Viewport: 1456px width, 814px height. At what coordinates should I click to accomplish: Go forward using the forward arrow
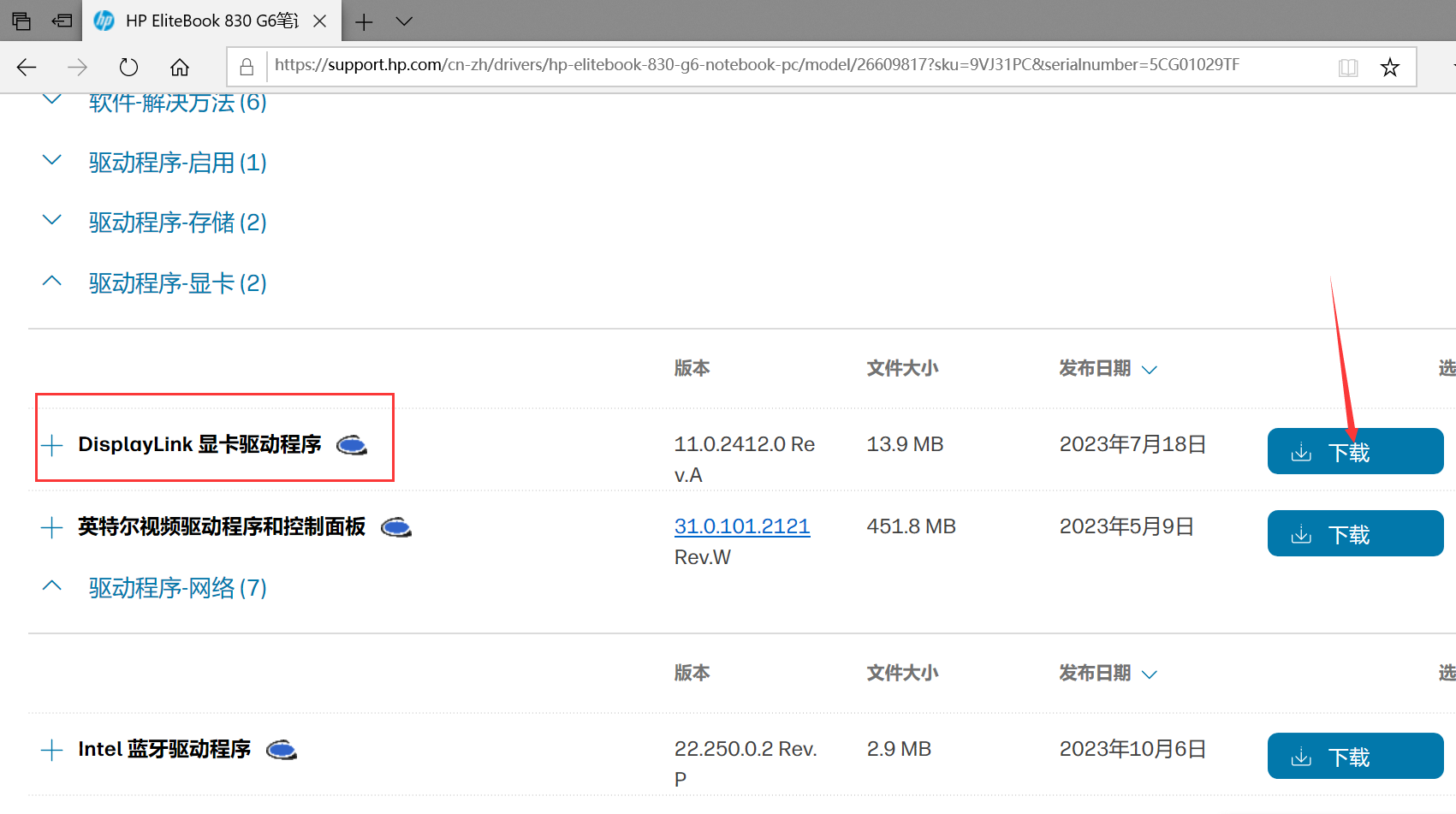tap(77, 67)
